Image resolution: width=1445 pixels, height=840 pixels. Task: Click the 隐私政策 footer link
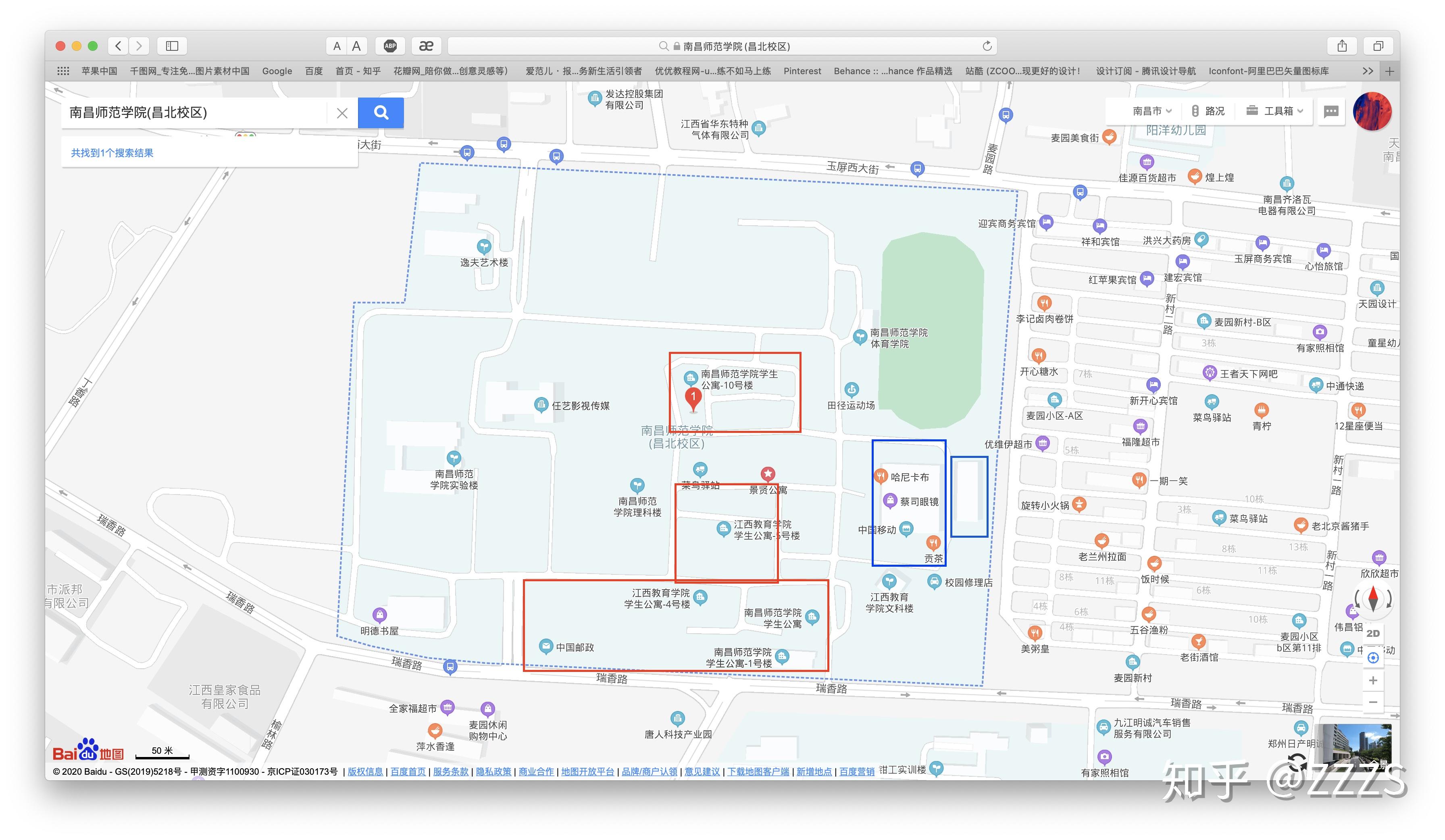coord(494,771)
